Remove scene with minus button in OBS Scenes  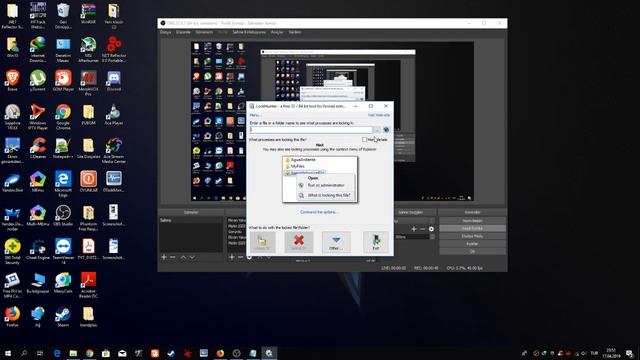(x=173, y=257)
